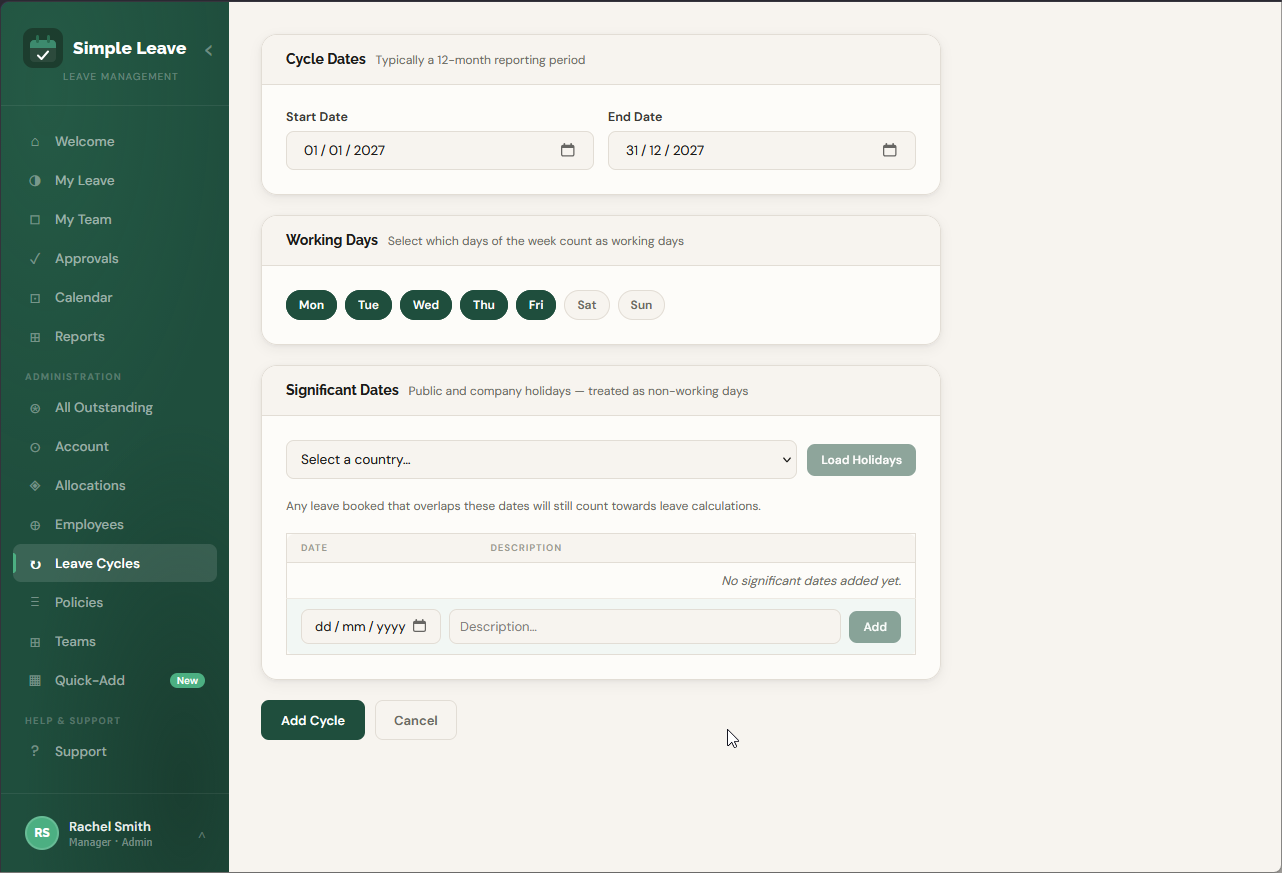This screenshot has width=1282, height=873.
Task: Click the Start Date field
Action: (440, 150)
